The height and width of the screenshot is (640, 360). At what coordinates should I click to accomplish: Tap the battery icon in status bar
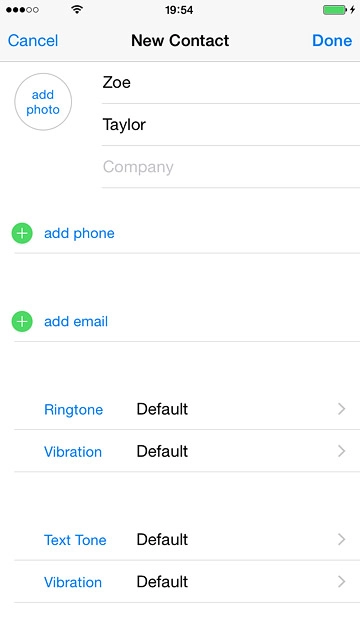pyautogui.click(x=335, y=10)
